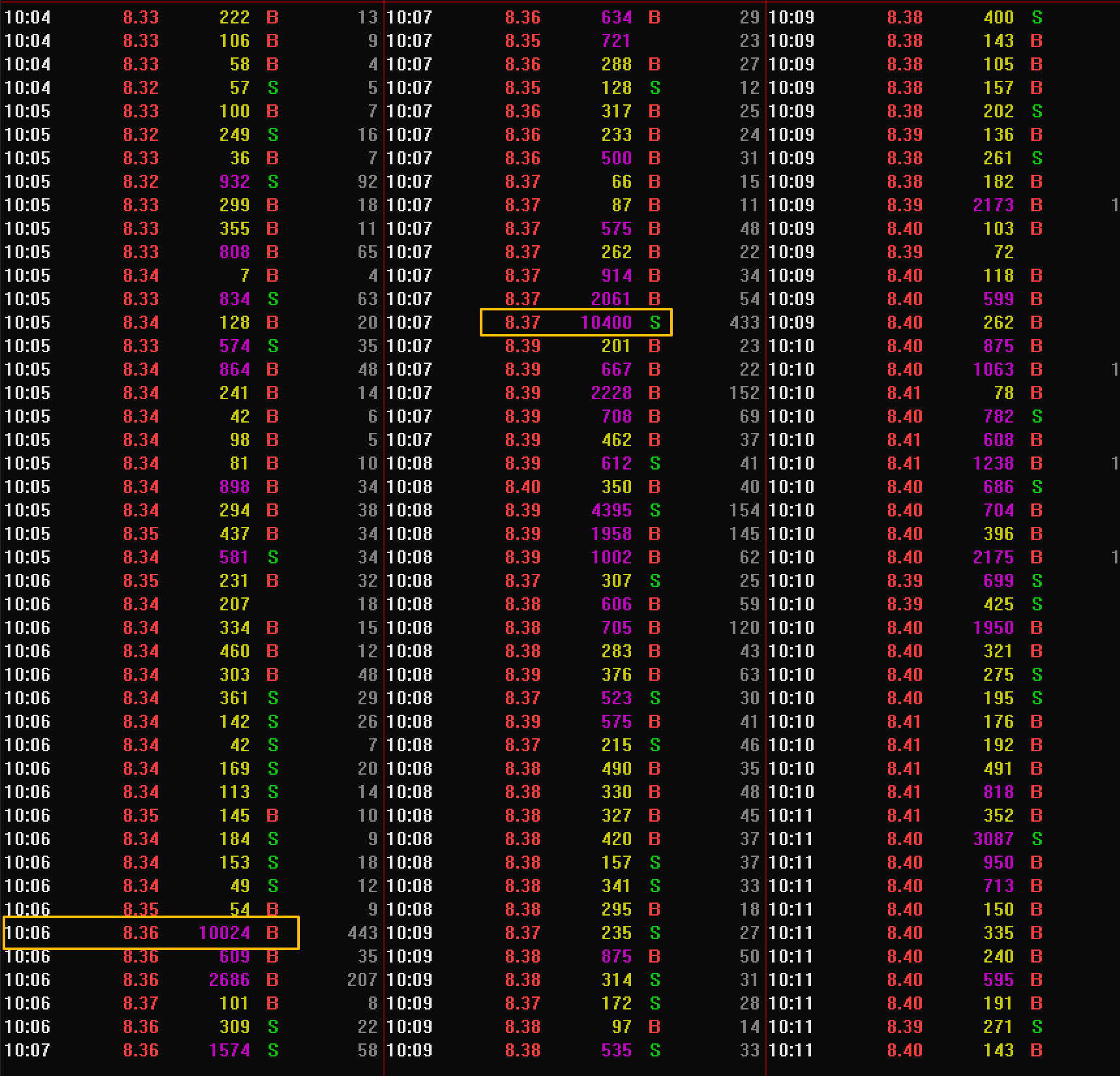Click the 834 volume cell
Image resolution: width=1120 pixels, height=1076 pixels.
click(235, 299)
